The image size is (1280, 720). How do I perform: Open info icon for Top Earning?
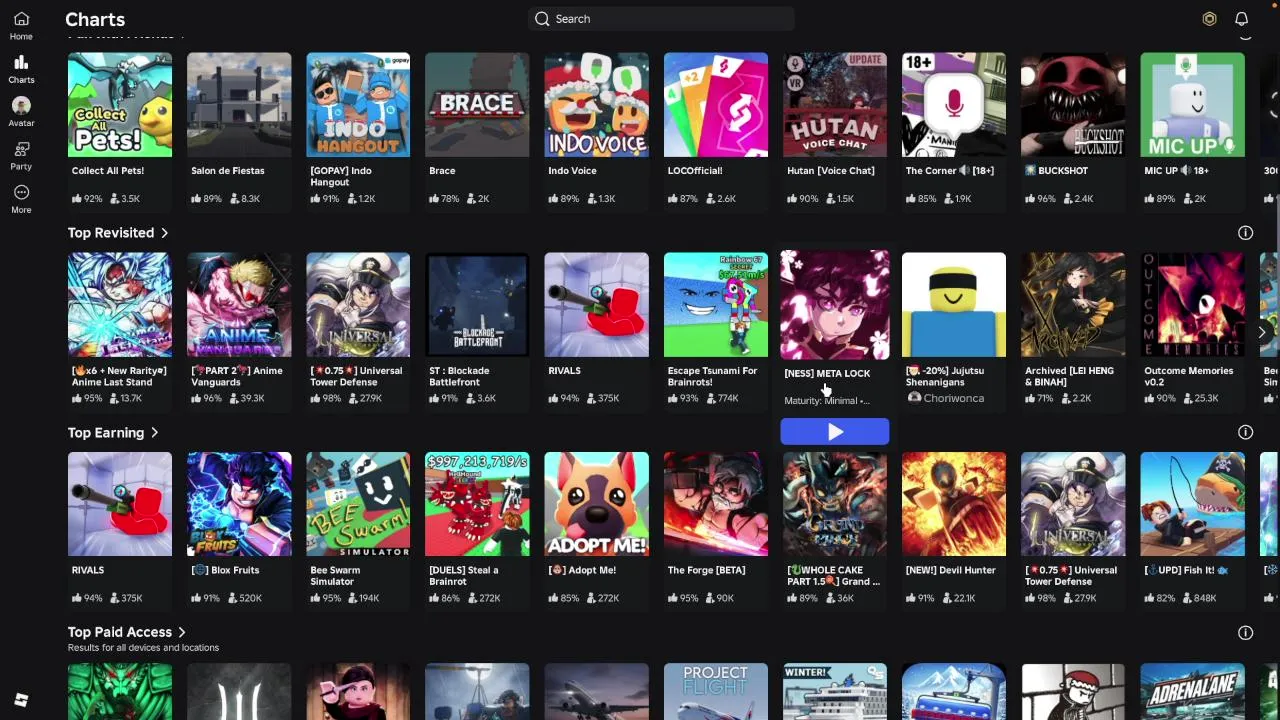point(1245,433)
